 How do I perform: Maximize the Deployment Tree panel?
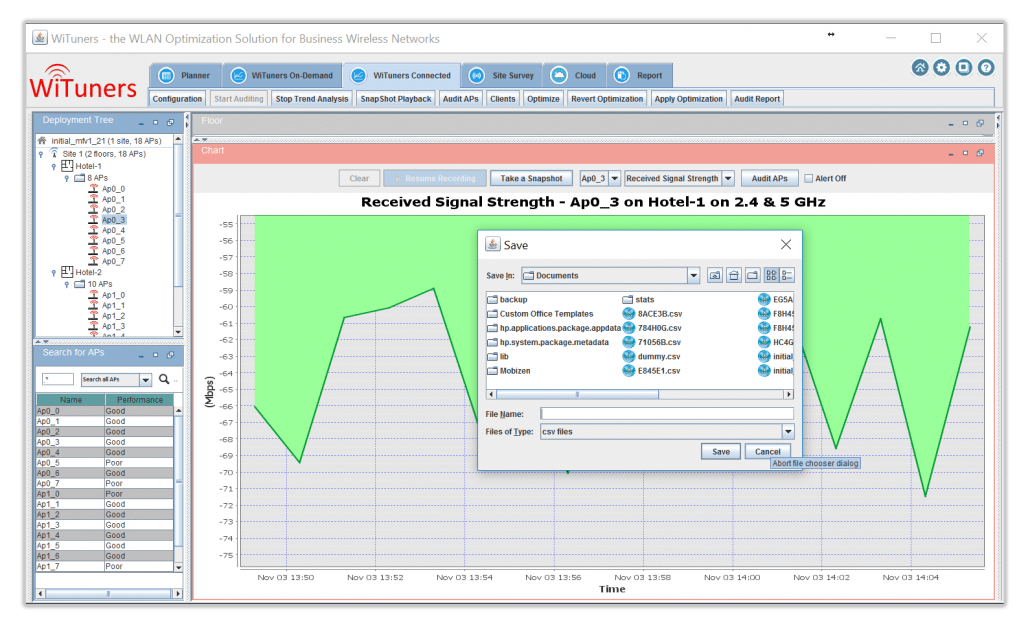click(x=156, y=122)
